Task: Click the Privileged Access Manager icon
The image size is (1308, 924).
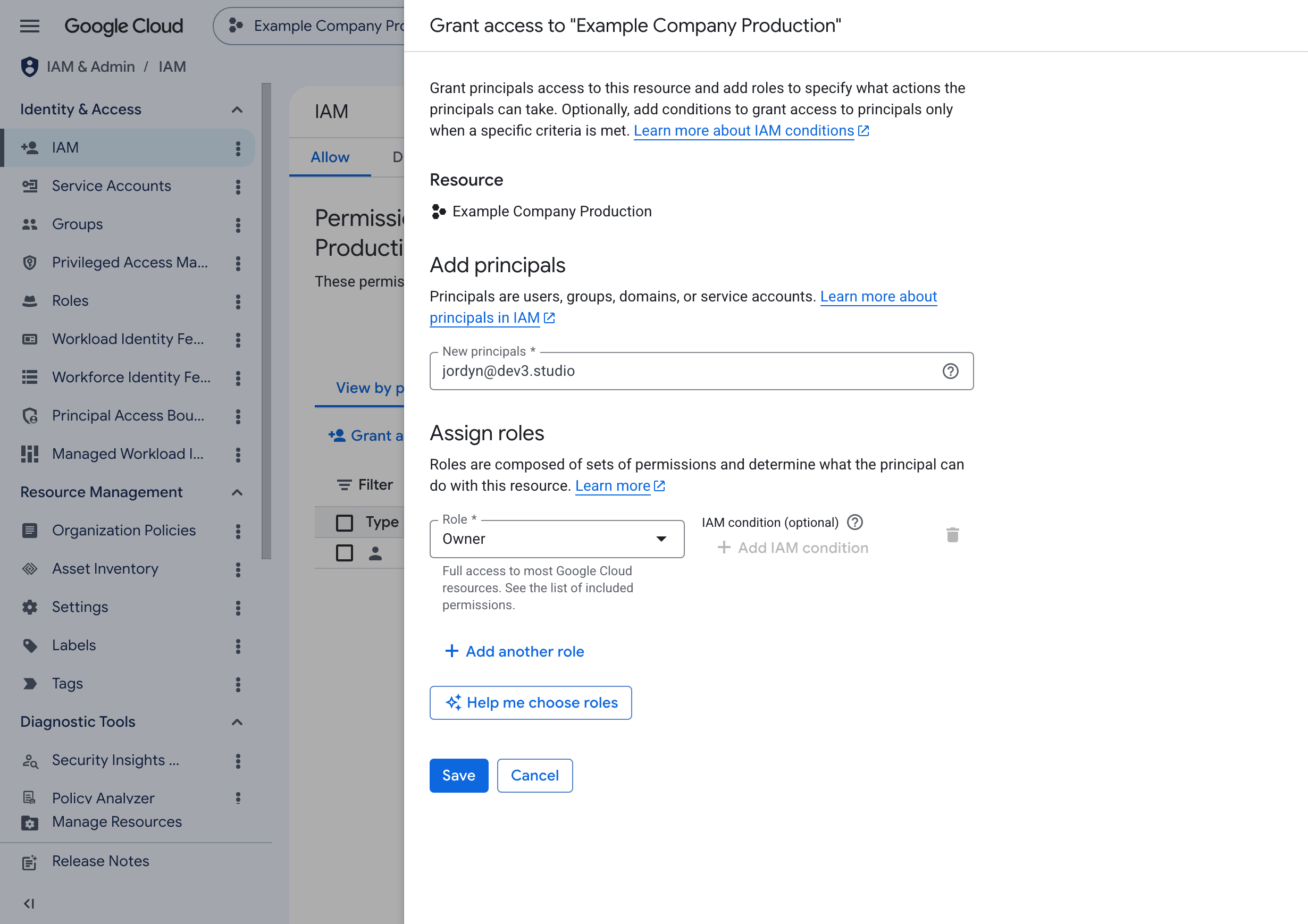Action: coord(30,263)
